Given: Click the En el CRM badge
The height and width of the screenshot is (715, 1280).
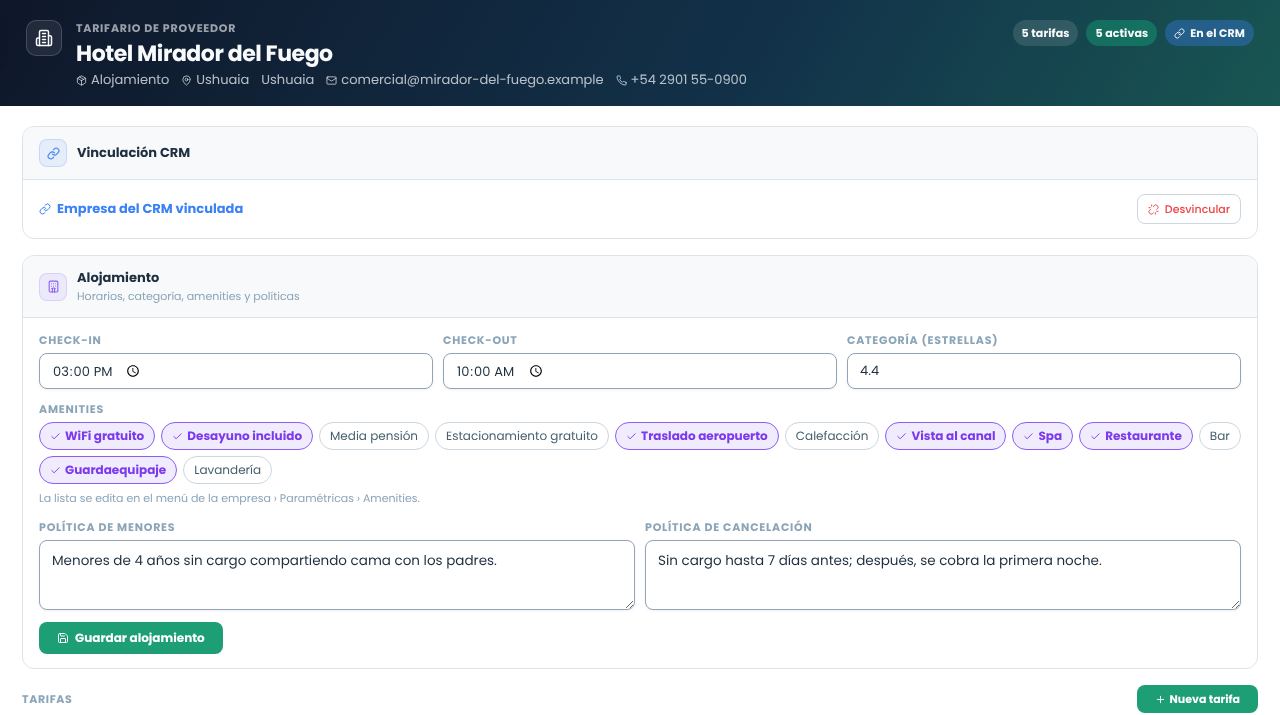Looking at the screenshot, I should [1209, 33].
